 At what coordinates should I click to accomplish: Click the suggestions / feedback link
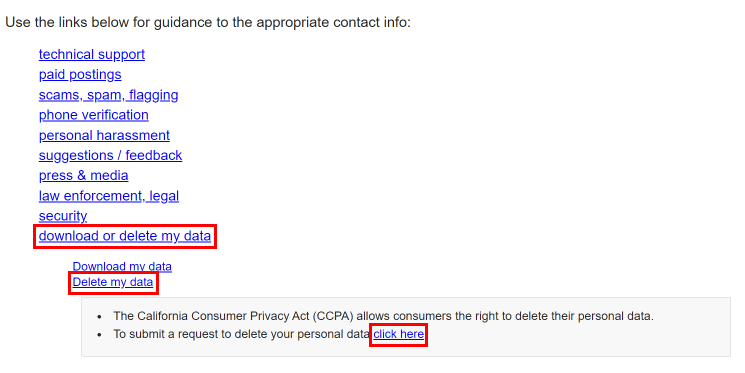tap(110, 155)
